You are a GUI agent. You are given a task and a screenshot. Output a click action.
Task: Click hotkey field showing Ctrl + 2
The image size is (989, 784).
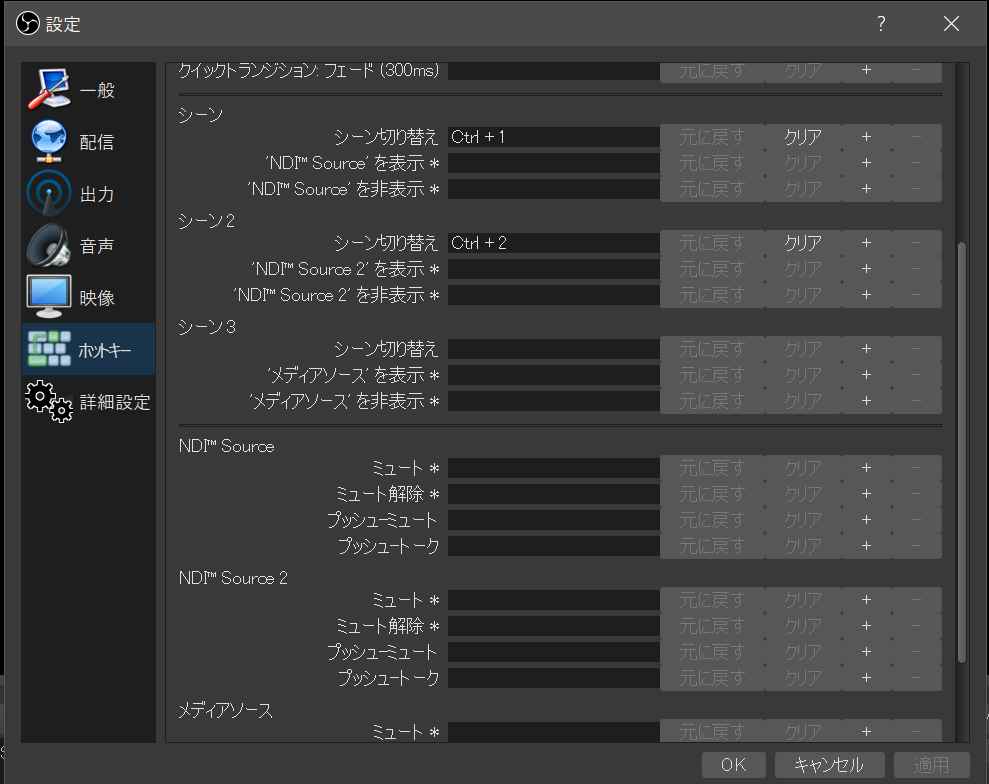pyautogui.click(x=554, y=243)
